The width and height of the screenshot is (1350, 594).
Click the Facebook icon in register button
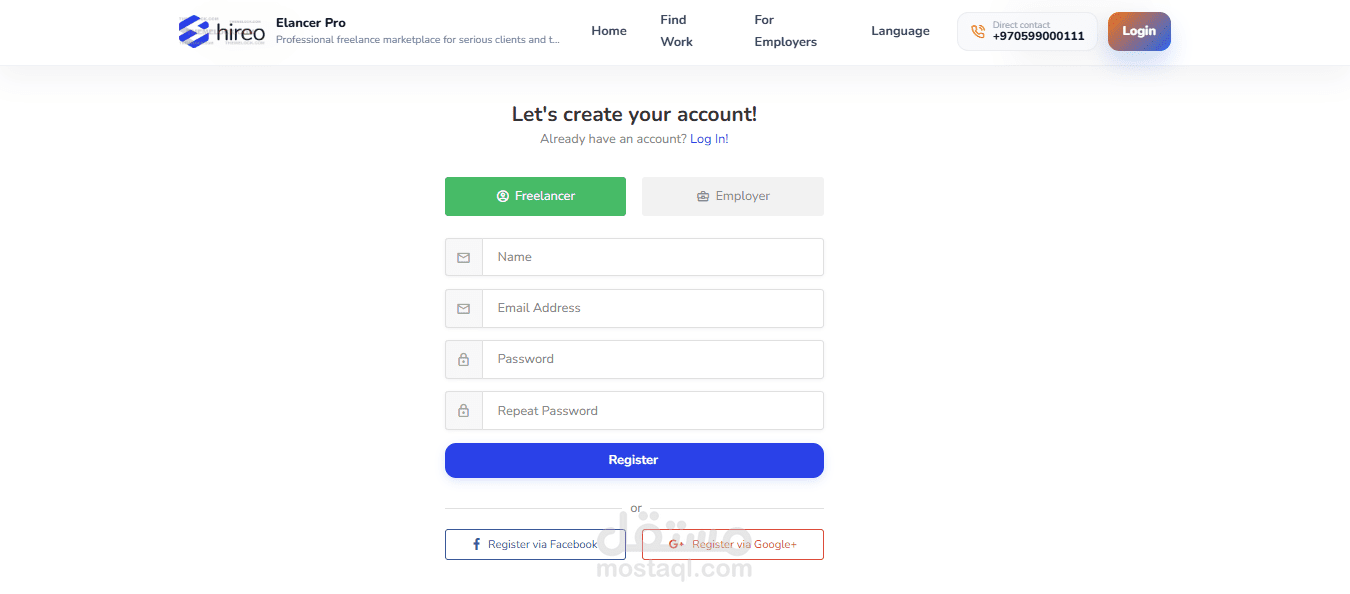point(476,544)
